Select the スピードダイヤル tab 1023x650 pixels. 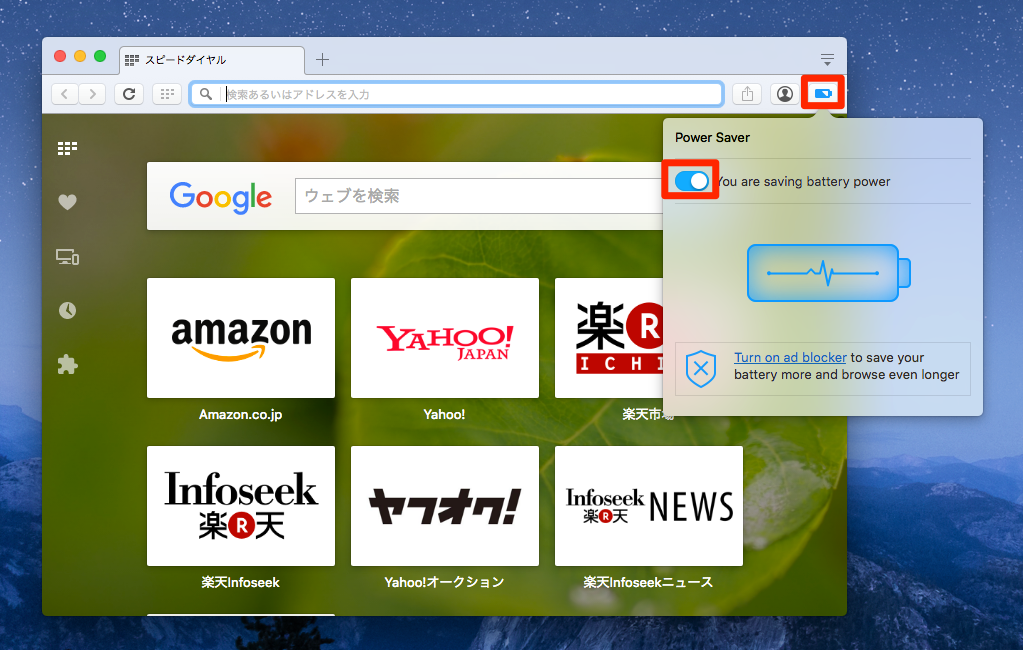[x=212, y=60]
